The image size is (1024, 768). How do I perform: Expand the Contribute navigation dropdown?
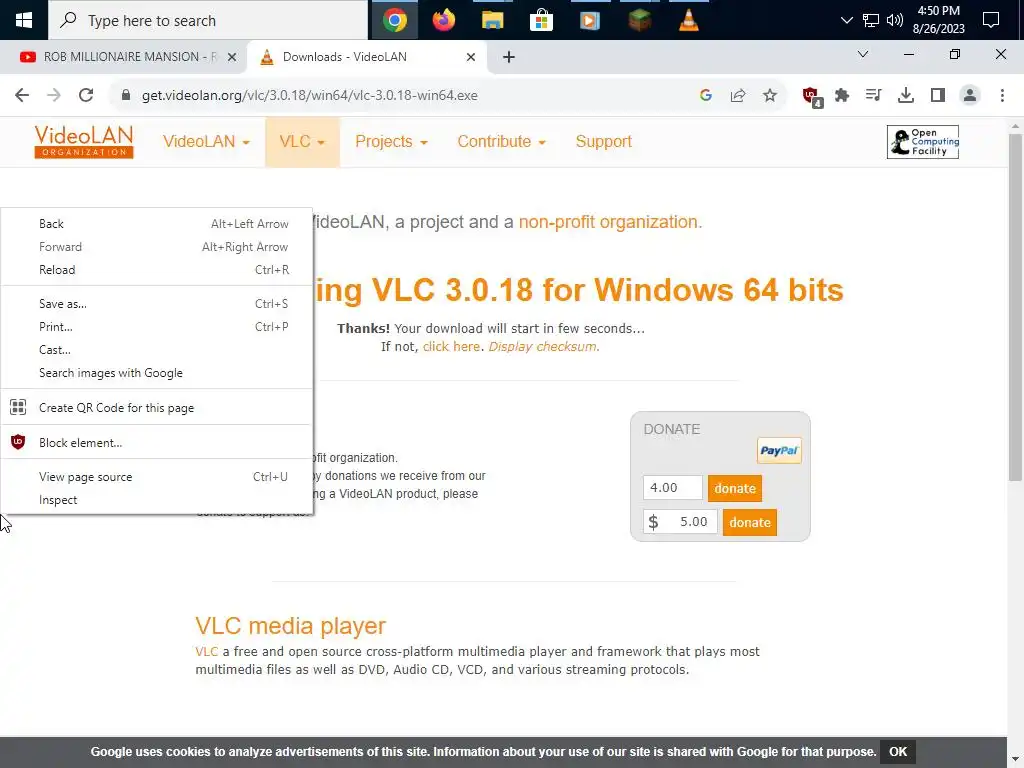[x=501, y=142]
